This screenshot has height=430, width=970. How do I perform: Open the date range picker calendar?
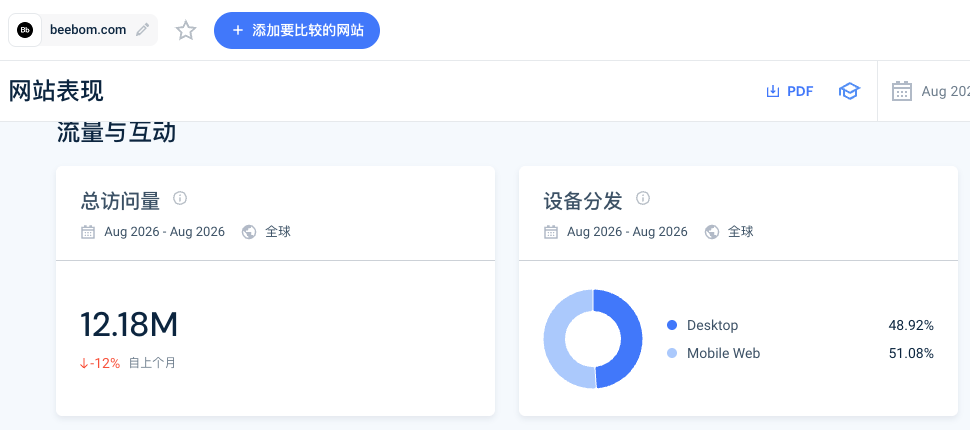point(902,92)
